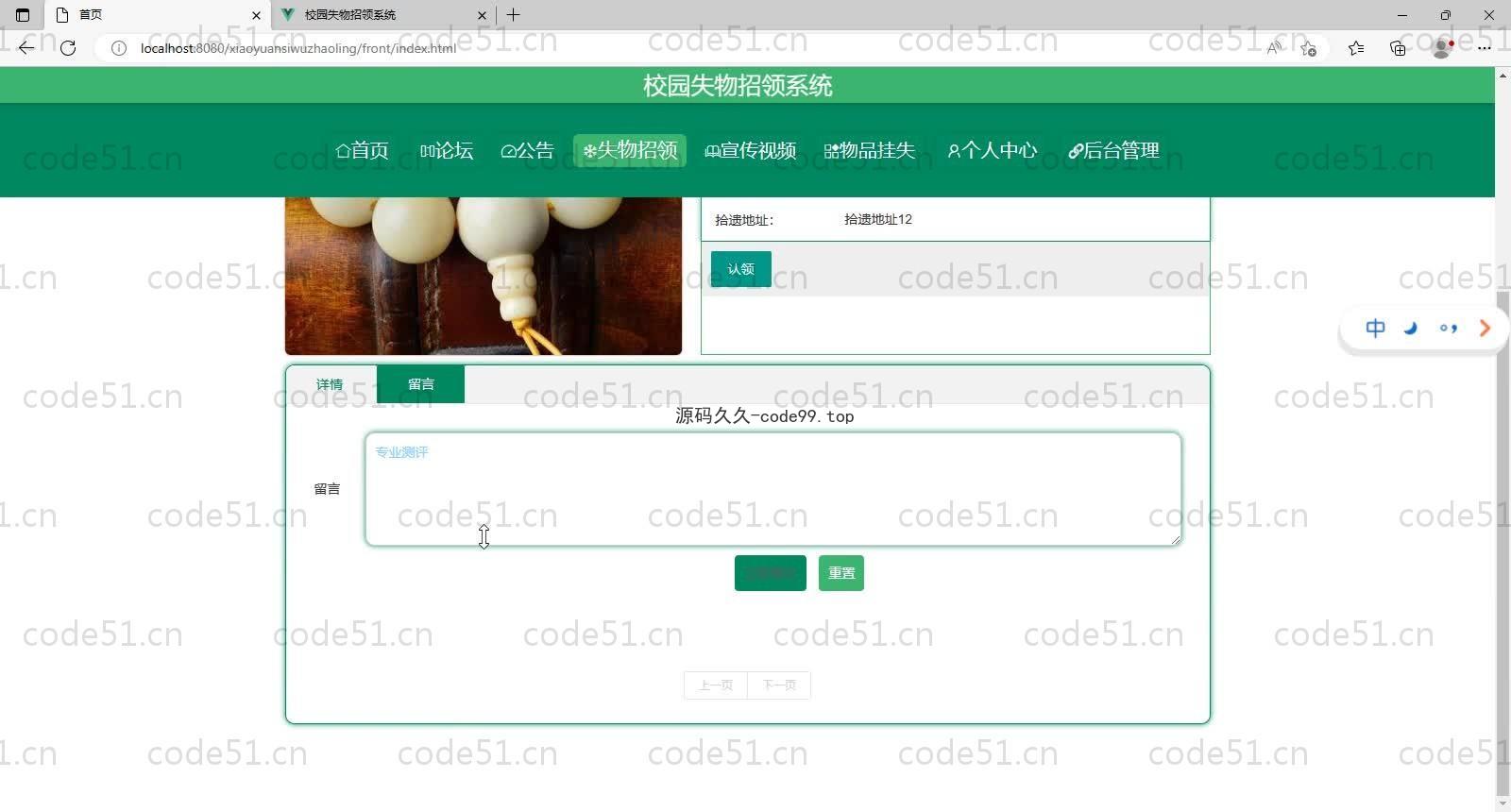1511x812 pixels.
Task: Open the 物品挂失 navigation item
Action: click(x=870, y=151)
